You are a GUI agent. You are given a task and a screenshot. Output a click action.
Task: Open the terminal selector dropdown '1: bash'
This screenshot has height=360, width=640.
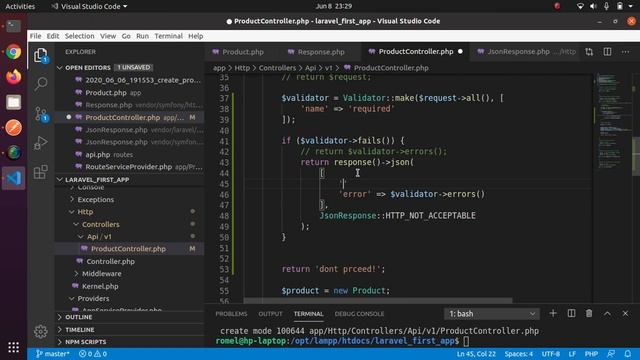point(491,313)
